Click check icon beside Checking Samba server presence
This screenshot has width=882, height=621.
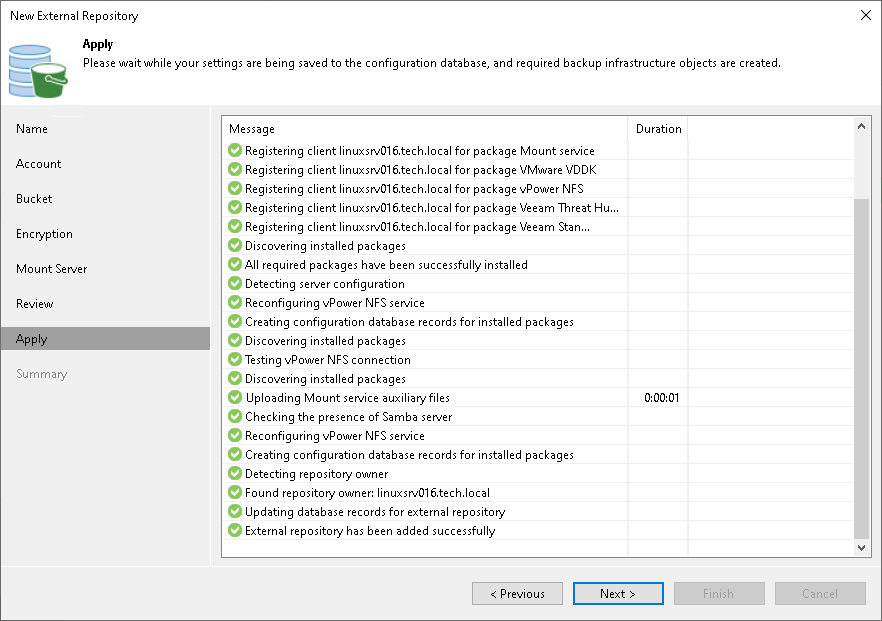[x=235, y=416]
